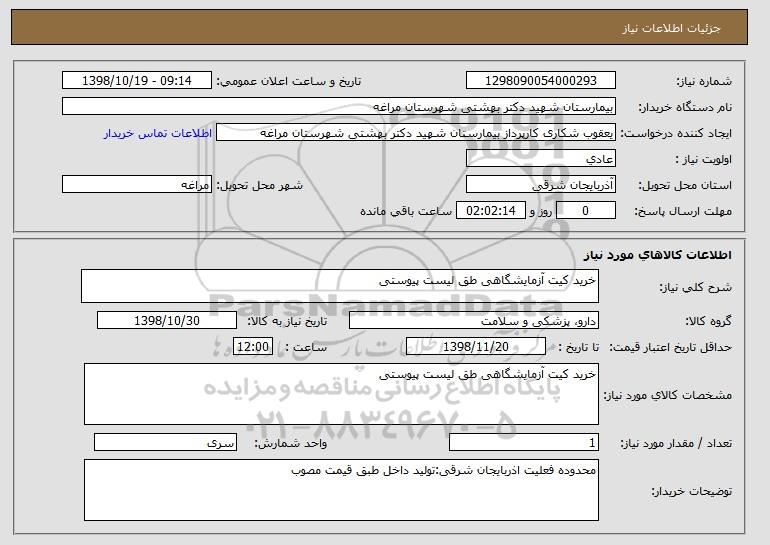Click the delivery province field آذربایجان شرقی
The height and width of the screenshot is (545, 770).
point(541,185)
